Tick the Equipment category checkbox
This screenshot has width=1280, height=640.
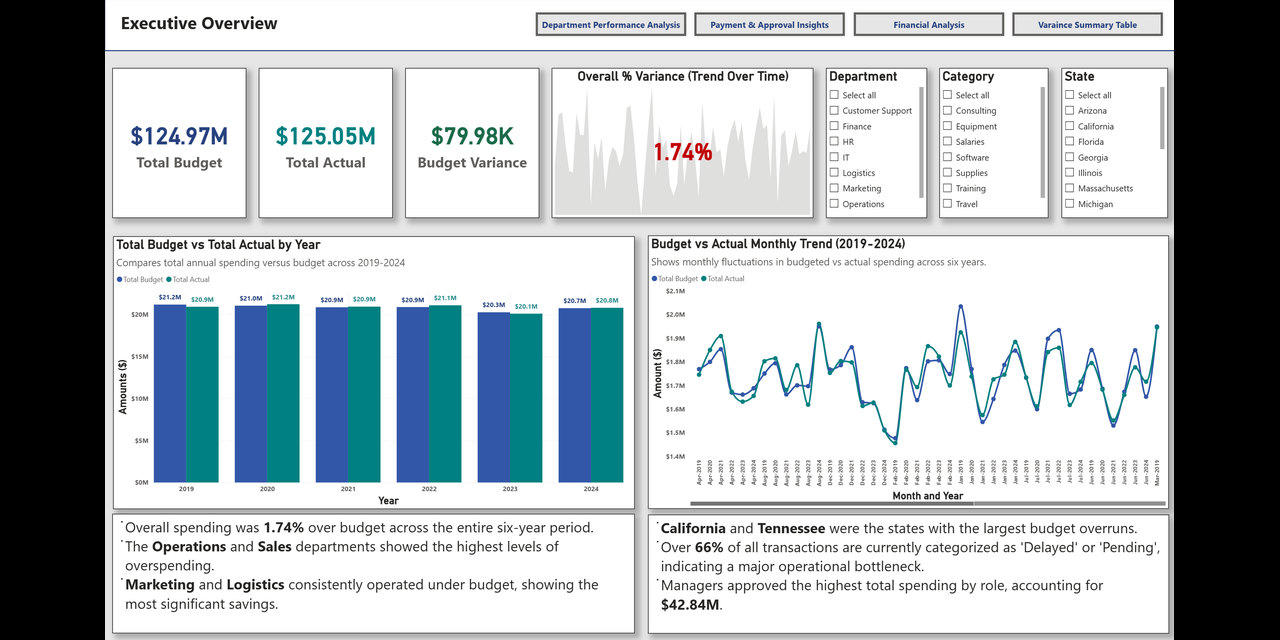coord(947,126)
